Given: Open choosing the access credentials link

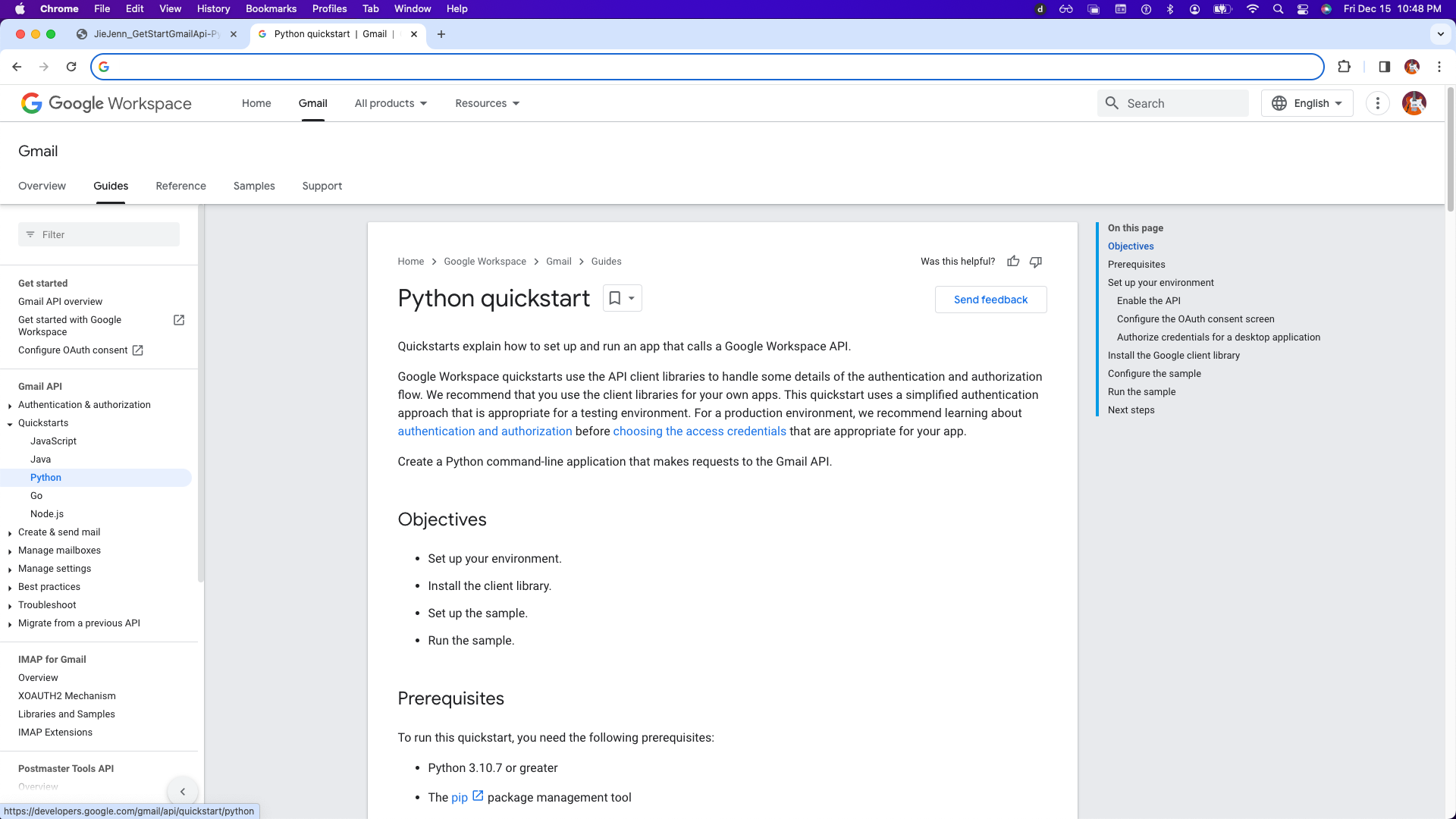Looking at the screenshot, I should [x=699, y=431].
